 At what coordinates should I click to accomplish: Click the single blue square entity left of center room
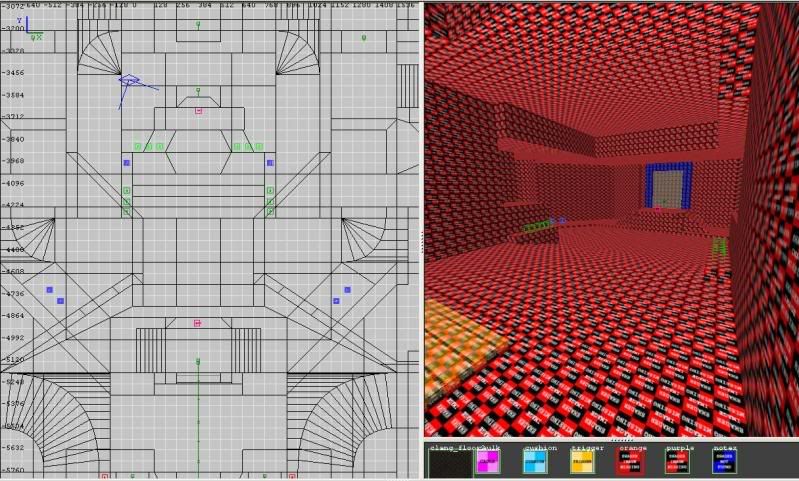(127, 162)
